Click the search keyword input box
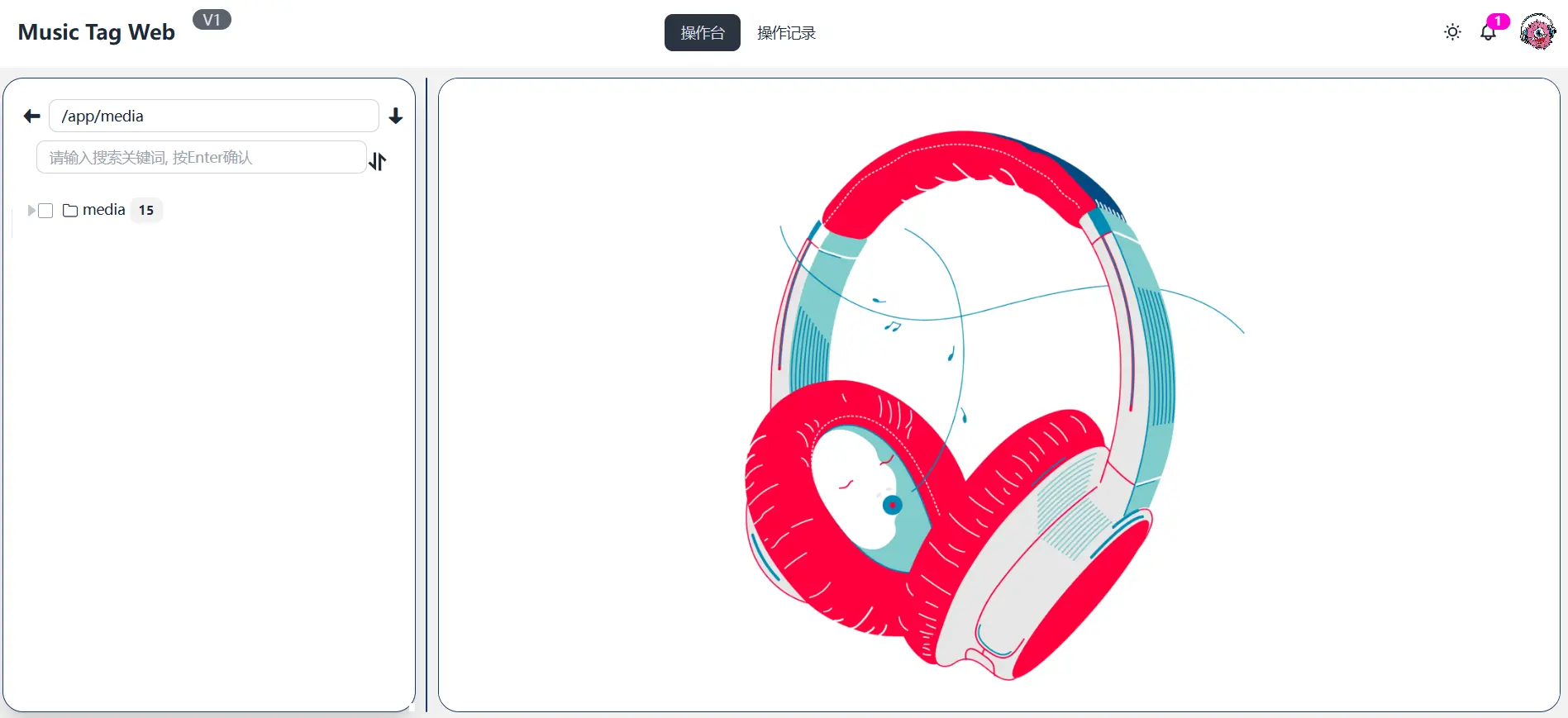The height and width of the screenshot is (718, 1568). [202, 157]
